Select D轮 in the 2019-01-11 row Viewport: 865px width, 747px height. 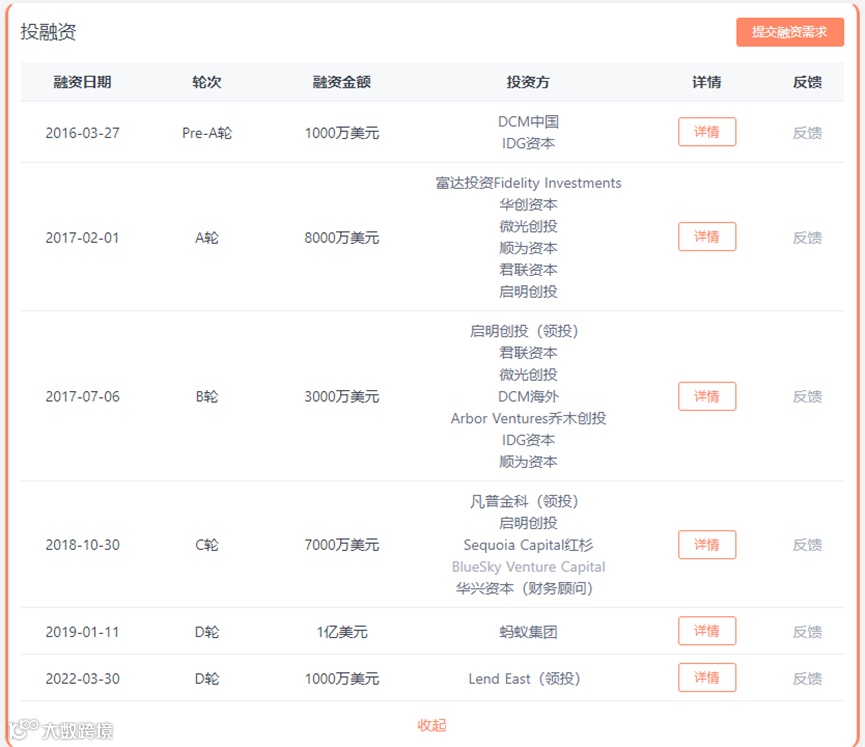(x=207, y=632)
